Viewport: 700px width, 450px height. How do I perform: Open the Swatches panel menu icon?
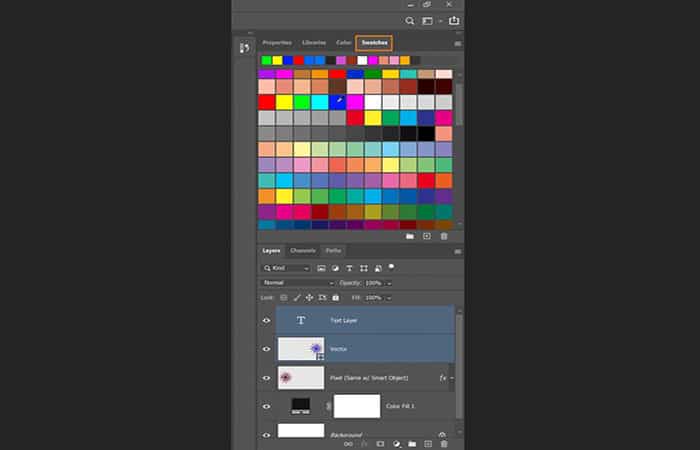458,44
